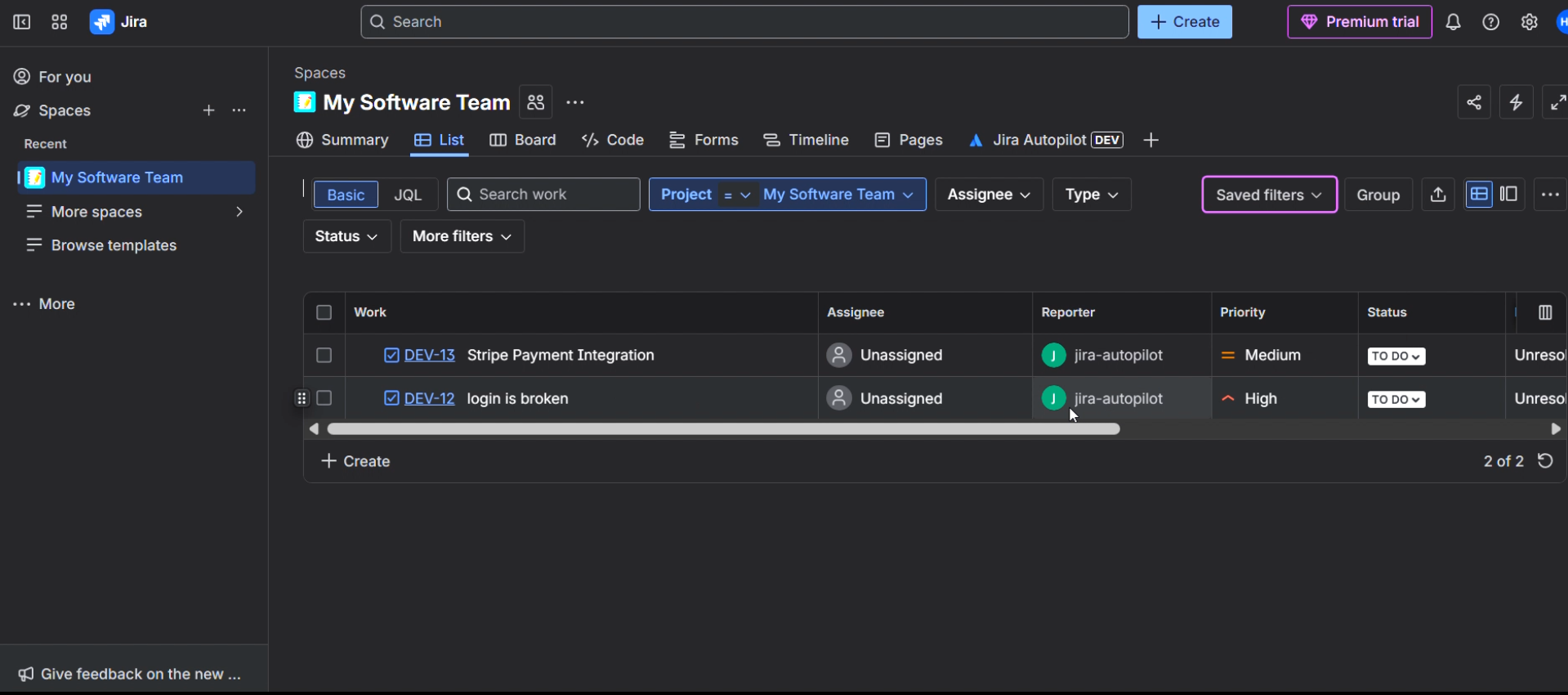
Task: Click the Group button
Action: (x=1378, y=195)
